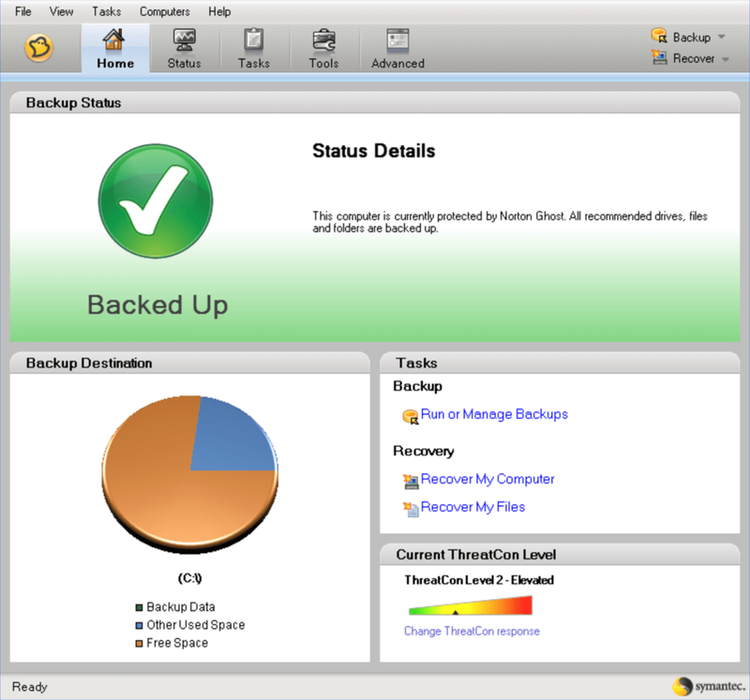
Task: Click the Backup button label in toolbar
Action: 692,37
